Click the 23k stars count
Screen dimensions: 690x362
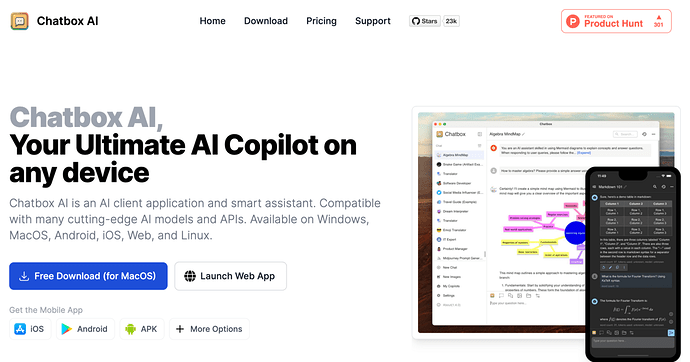(x=451, y=21)
